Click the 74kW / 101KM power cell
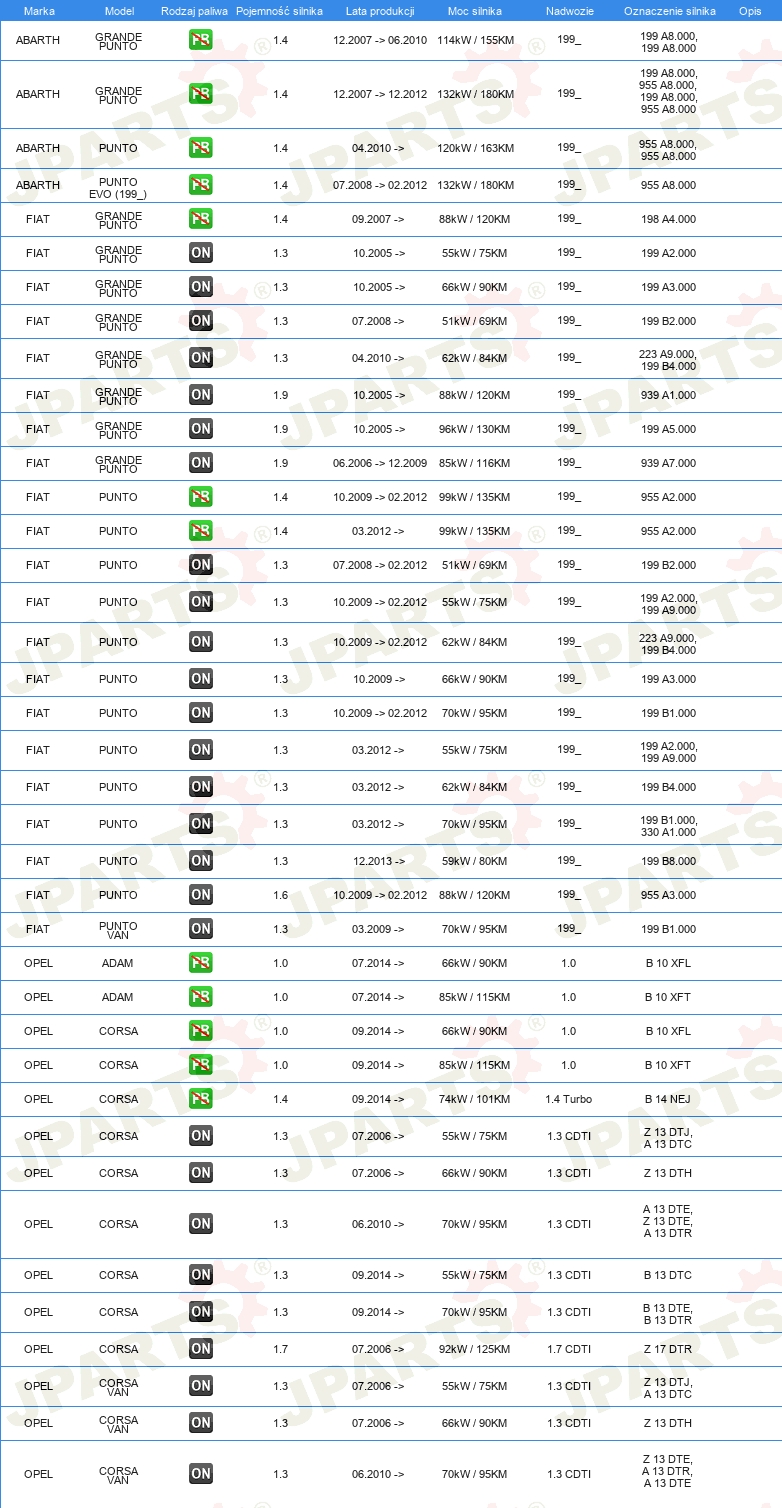 pos(475,1099)
